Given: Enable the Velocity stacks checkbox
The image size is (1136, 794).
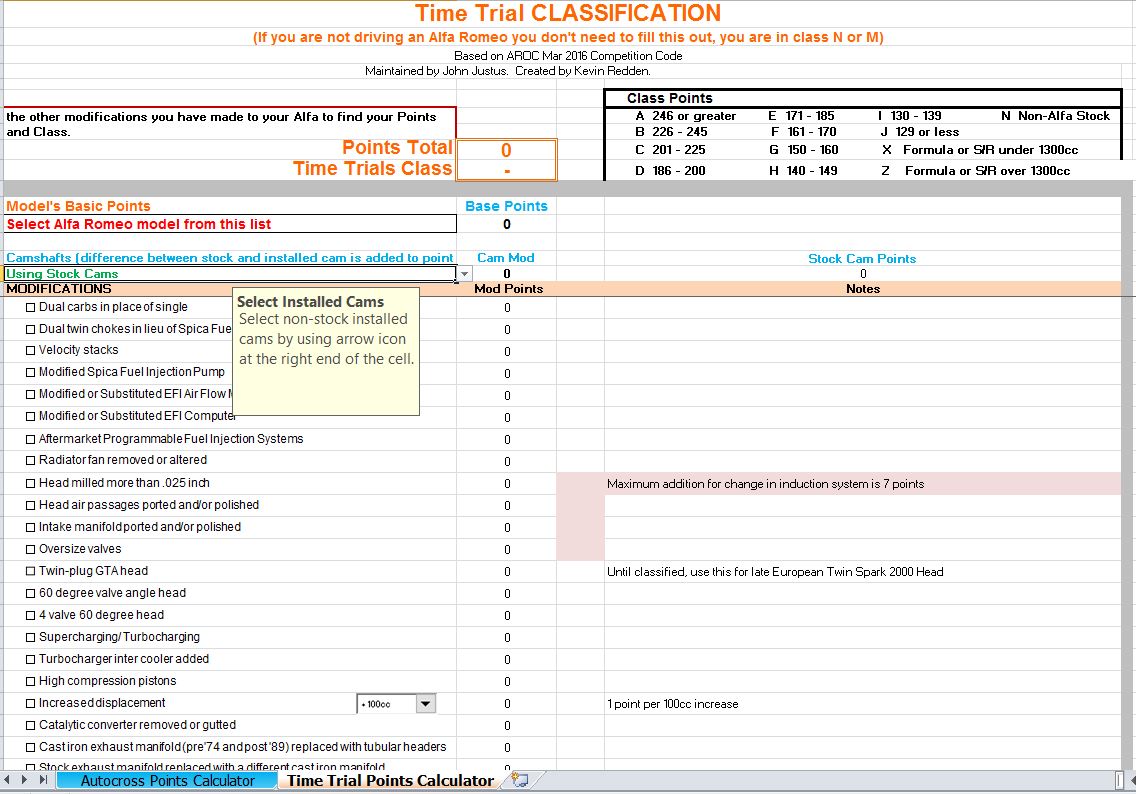Looking at the screenshot, I should tap(30, 351).
